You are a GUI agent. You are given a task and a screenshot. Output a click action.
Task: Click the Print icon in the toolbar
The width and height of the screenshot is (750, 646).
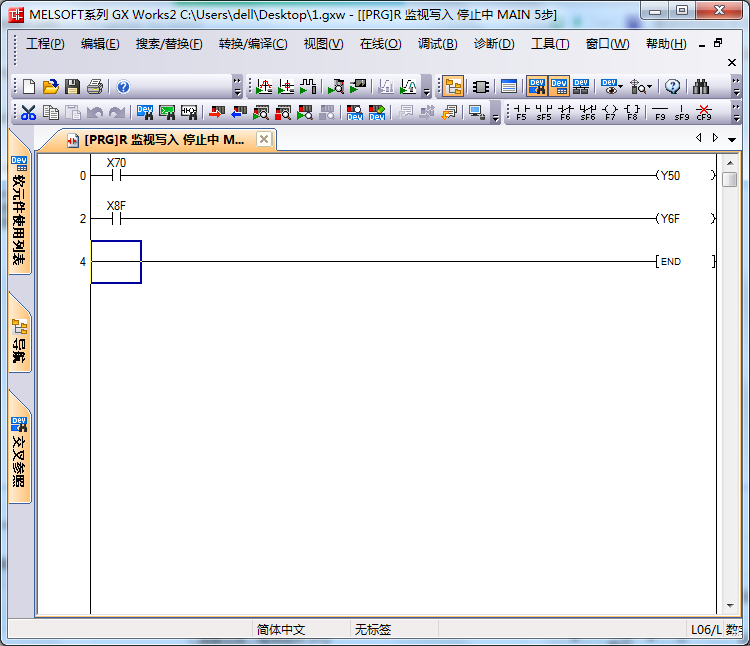point(95,87)
